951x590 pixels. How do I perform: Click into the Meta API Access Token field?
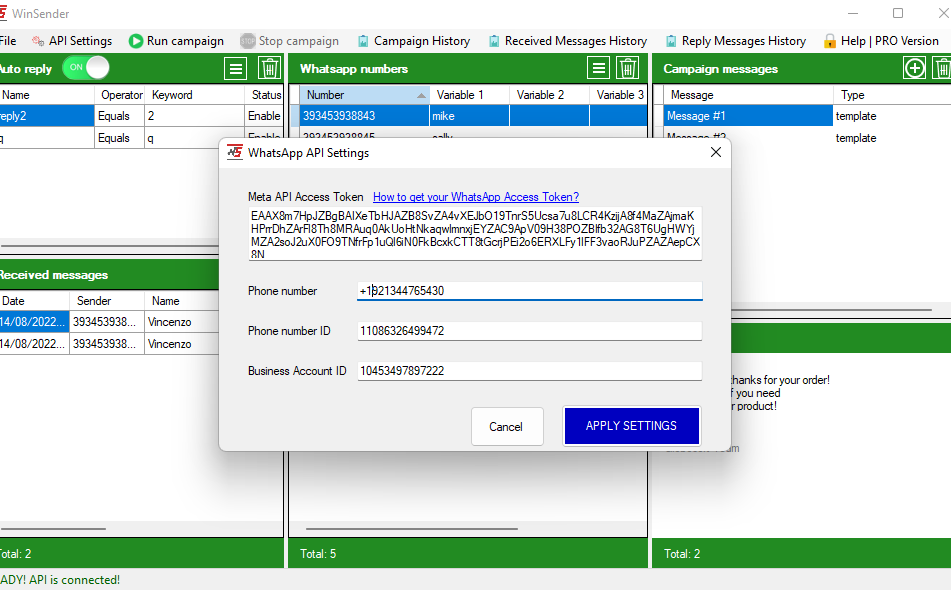[x=475, y=234]
